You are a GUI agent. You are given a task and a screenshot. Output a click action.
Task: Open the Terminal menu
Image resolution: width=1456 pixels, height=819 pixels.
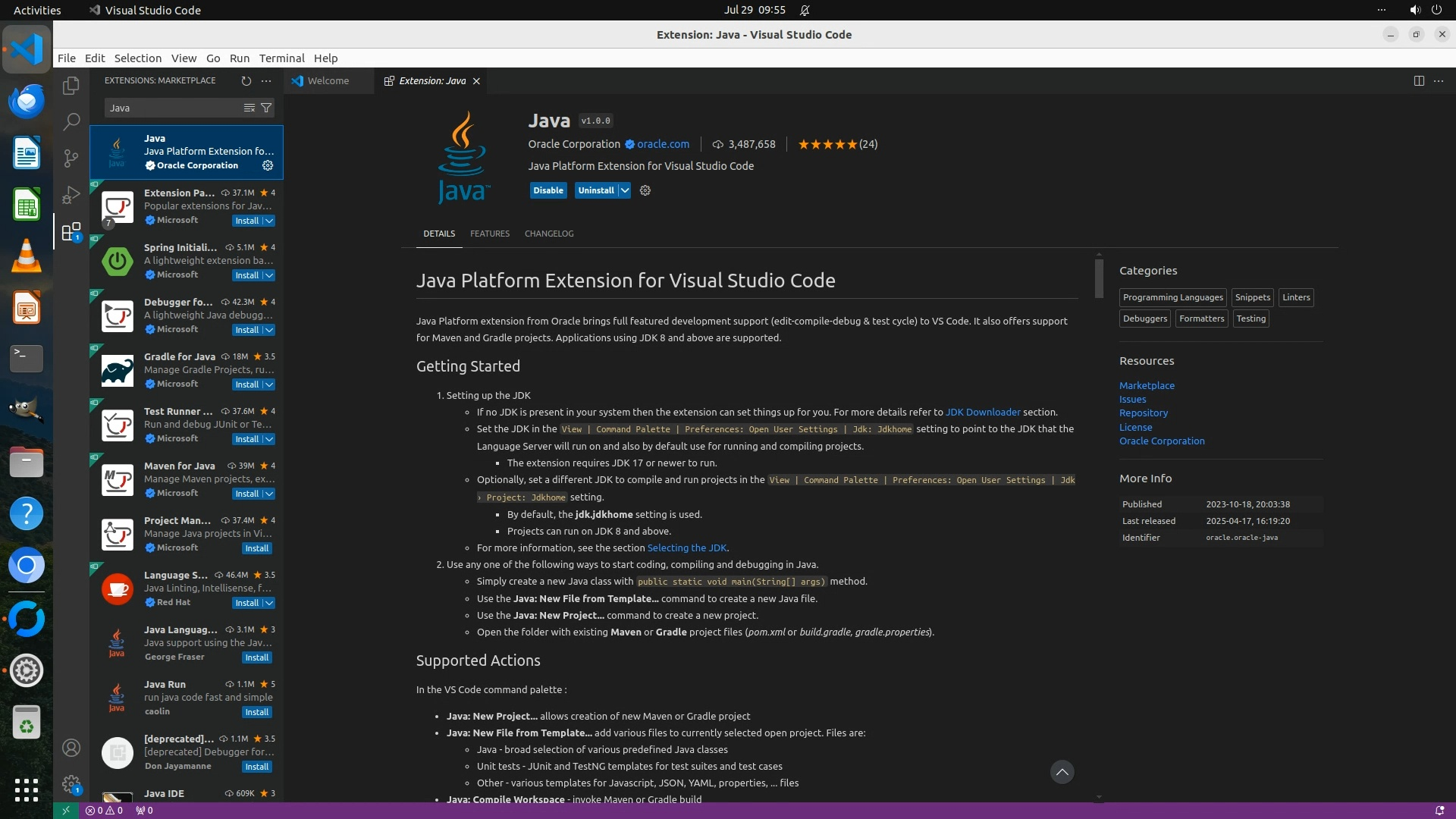coord(281,58)
